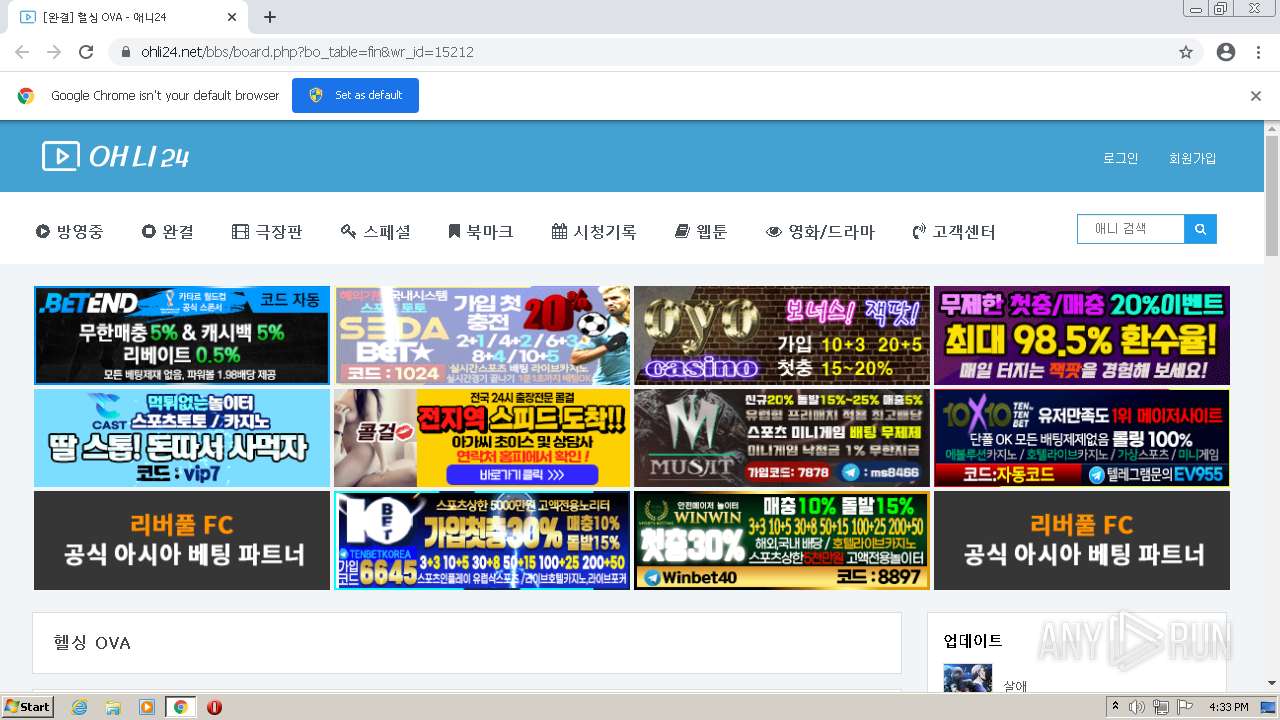
Task: Select the Chrome taskbar icon
Action: tap(180, 707)
